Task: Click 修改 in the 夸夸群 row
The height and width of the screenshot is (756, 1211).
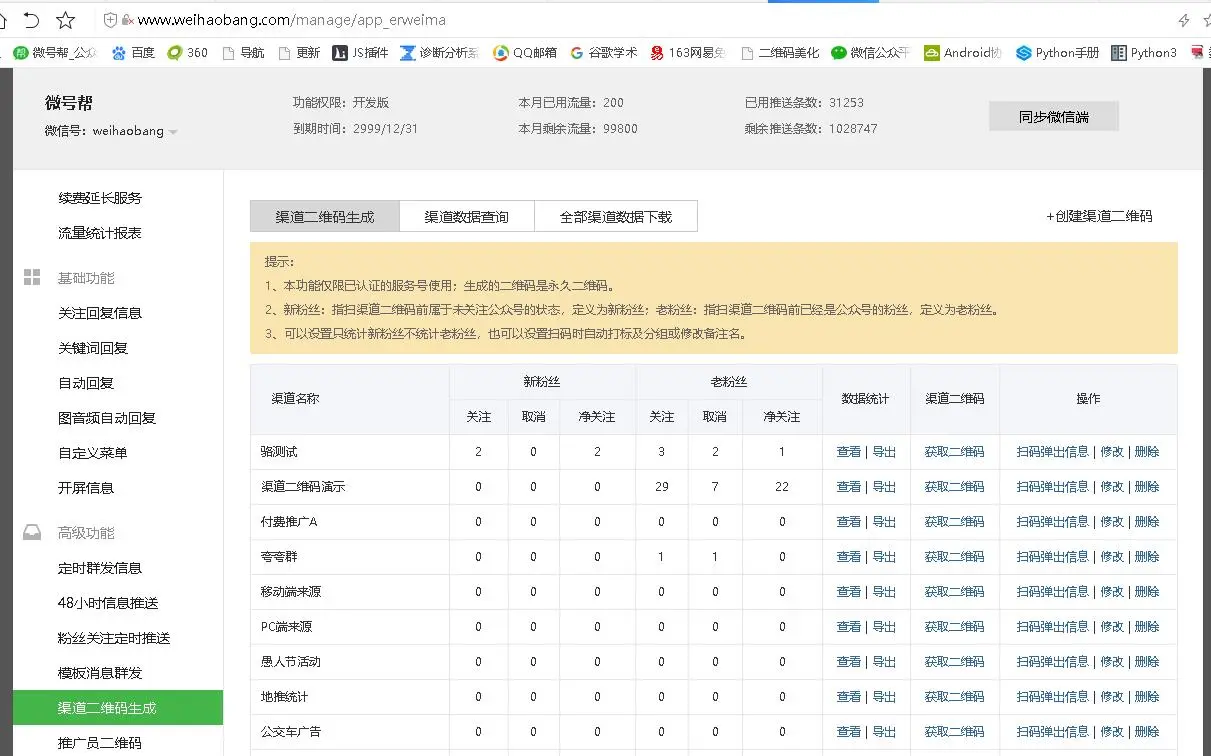Action: (x=1112, y=557)
